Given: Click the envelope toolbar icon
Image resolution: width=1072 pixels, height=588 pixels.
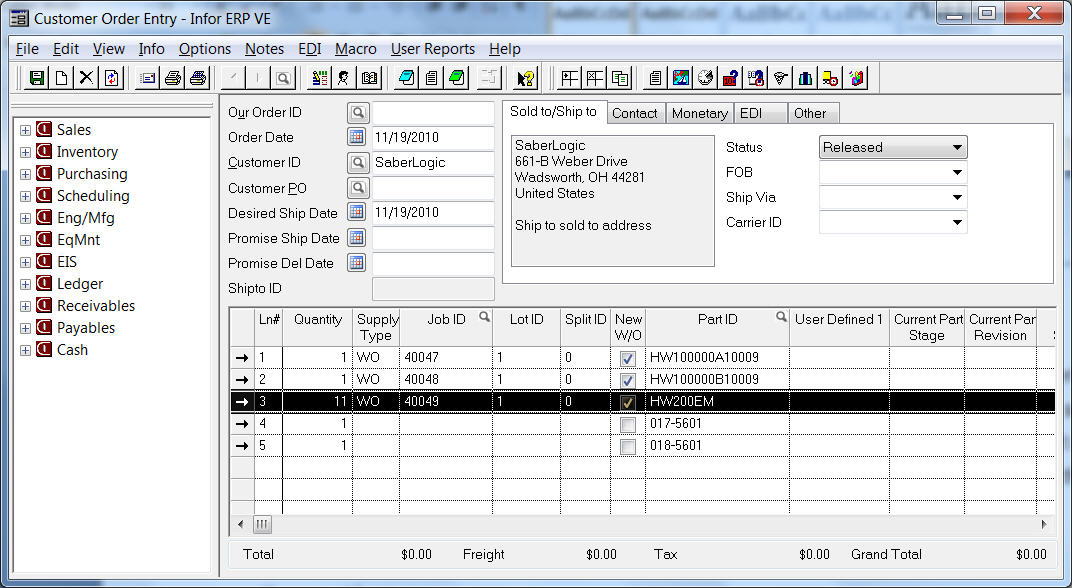Looking at the screenshot, I should pyautogui.click(x=148, y=78).
